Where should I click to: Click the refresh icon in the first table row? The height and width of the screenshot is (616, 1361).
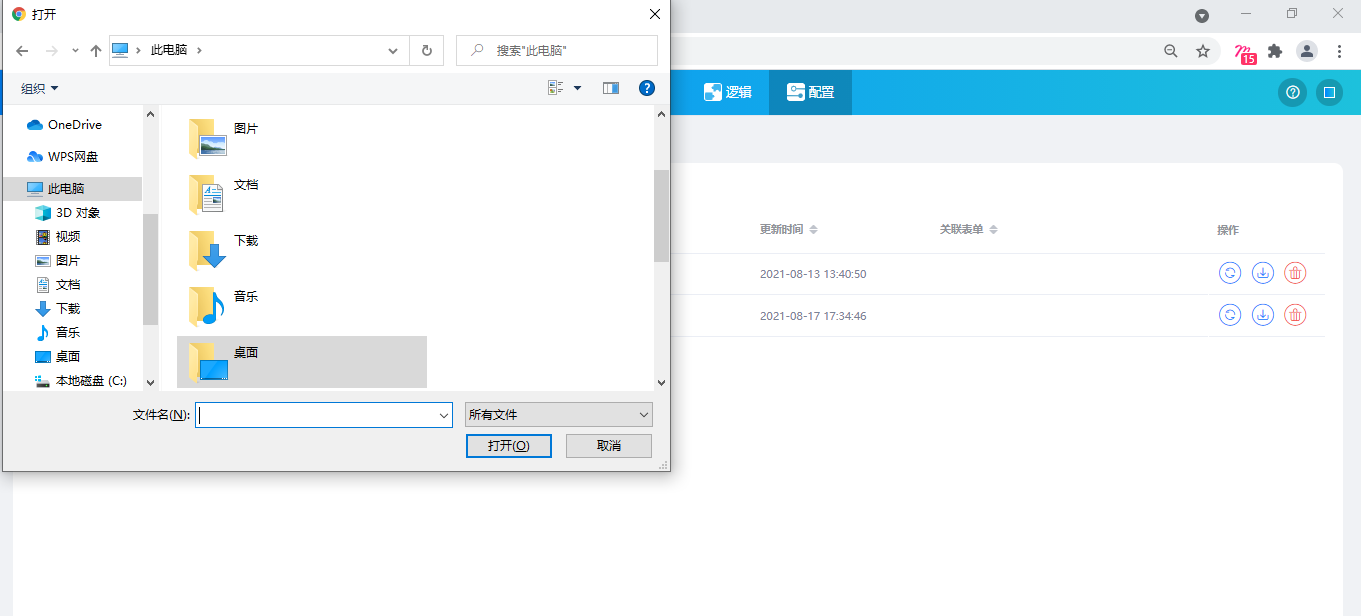coord(1230,273)
